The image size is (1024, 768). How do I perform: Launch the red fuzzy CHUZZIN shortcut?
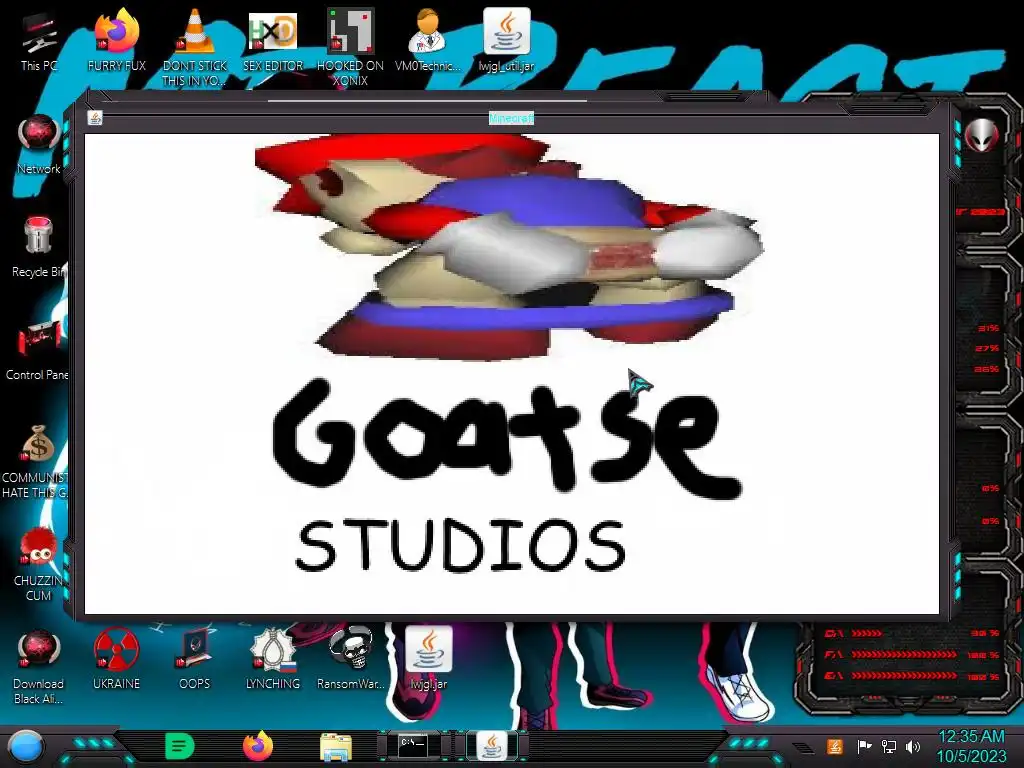coord(39,564)
